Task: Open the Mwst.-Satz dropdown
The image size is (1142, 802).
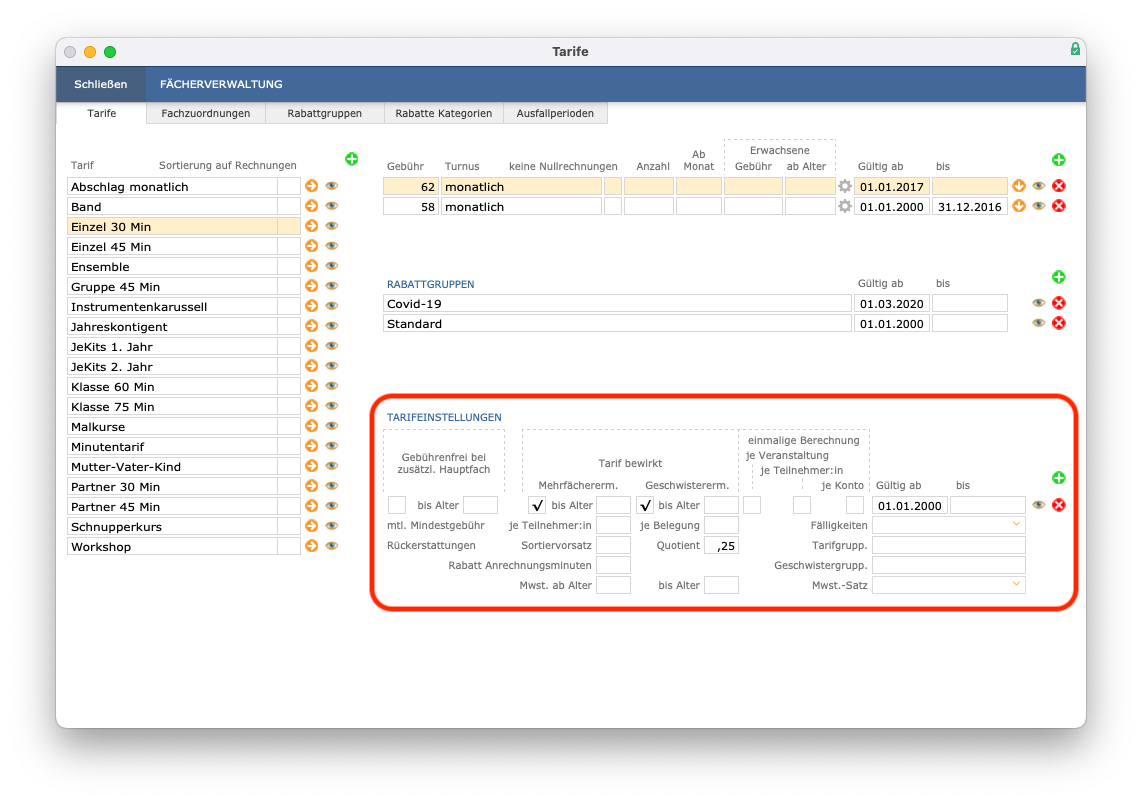Action: tap(949, 585)
